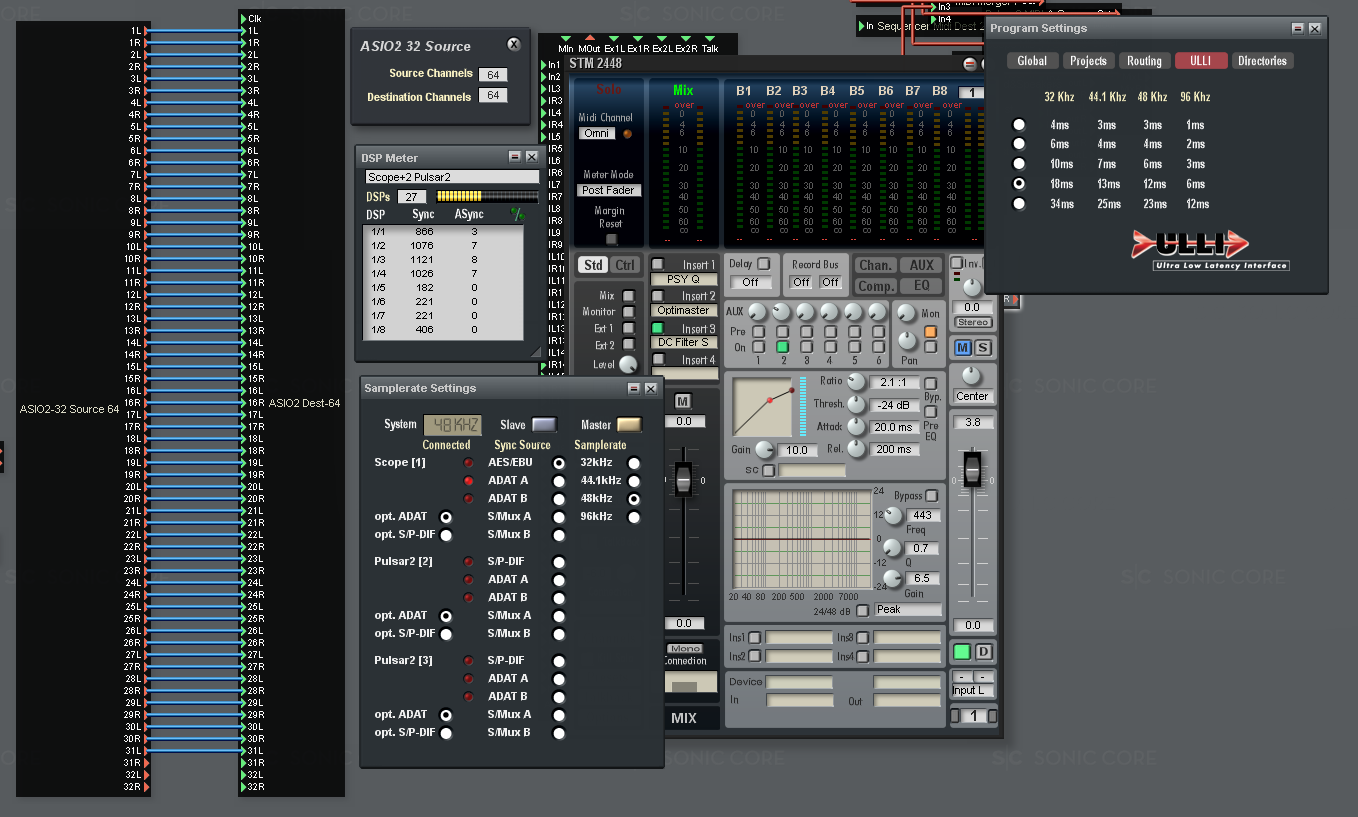Screen dimensions: 1358x817
Task: Click the blue M mute button
Action: [x=962, y=348]
